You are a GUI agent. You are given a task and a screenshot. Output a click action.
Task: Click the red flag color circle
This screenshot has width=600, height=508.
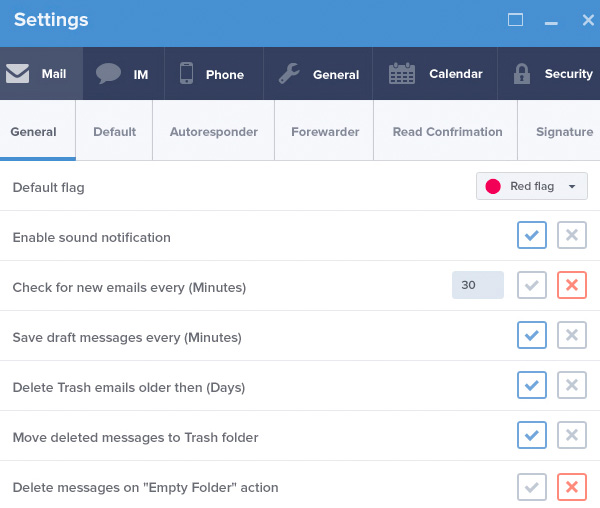(x=492, y=186)
